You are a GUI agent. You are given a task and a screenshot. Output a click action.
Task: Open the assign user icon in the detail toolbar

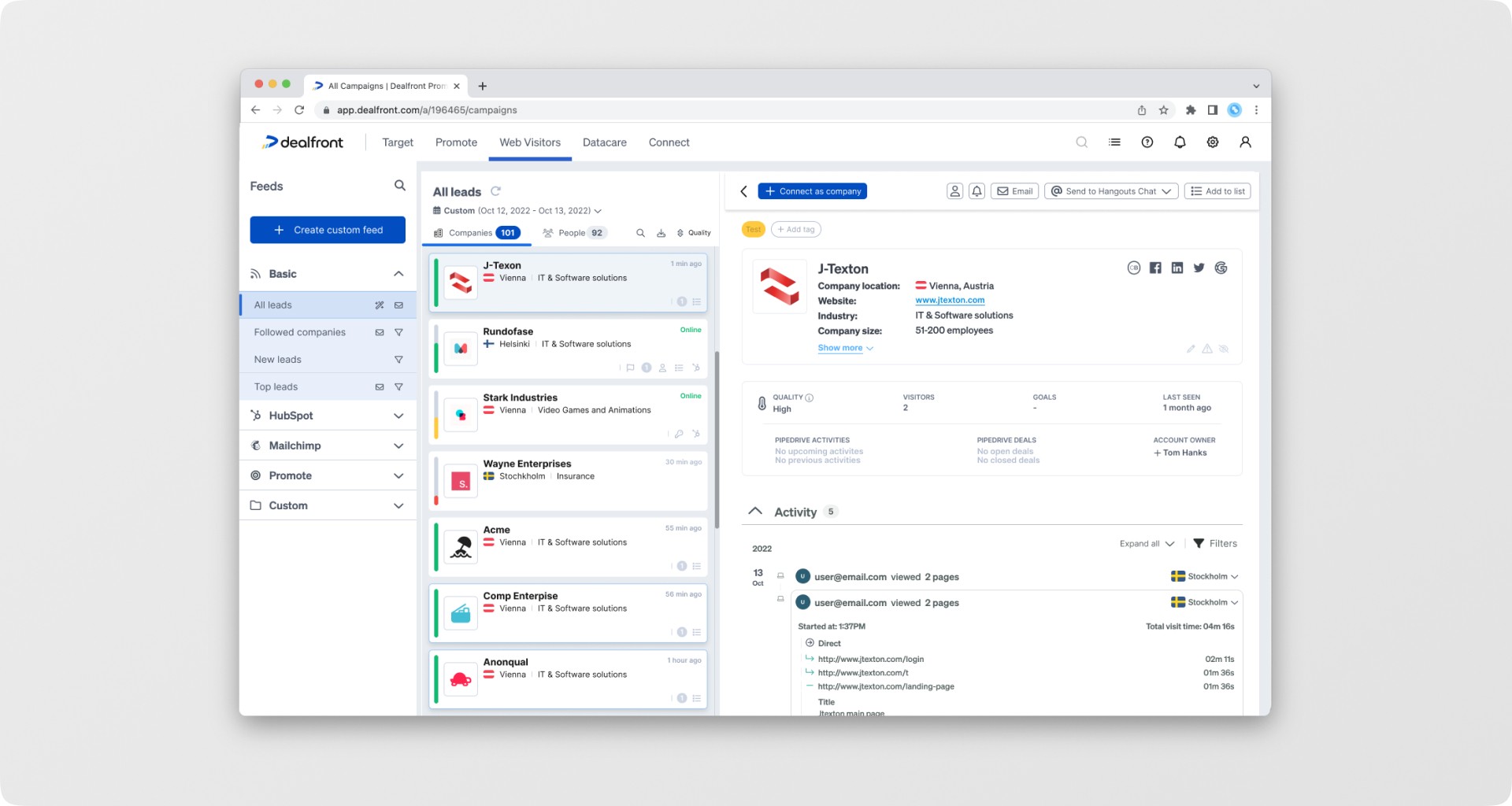(x=954, y=191)
